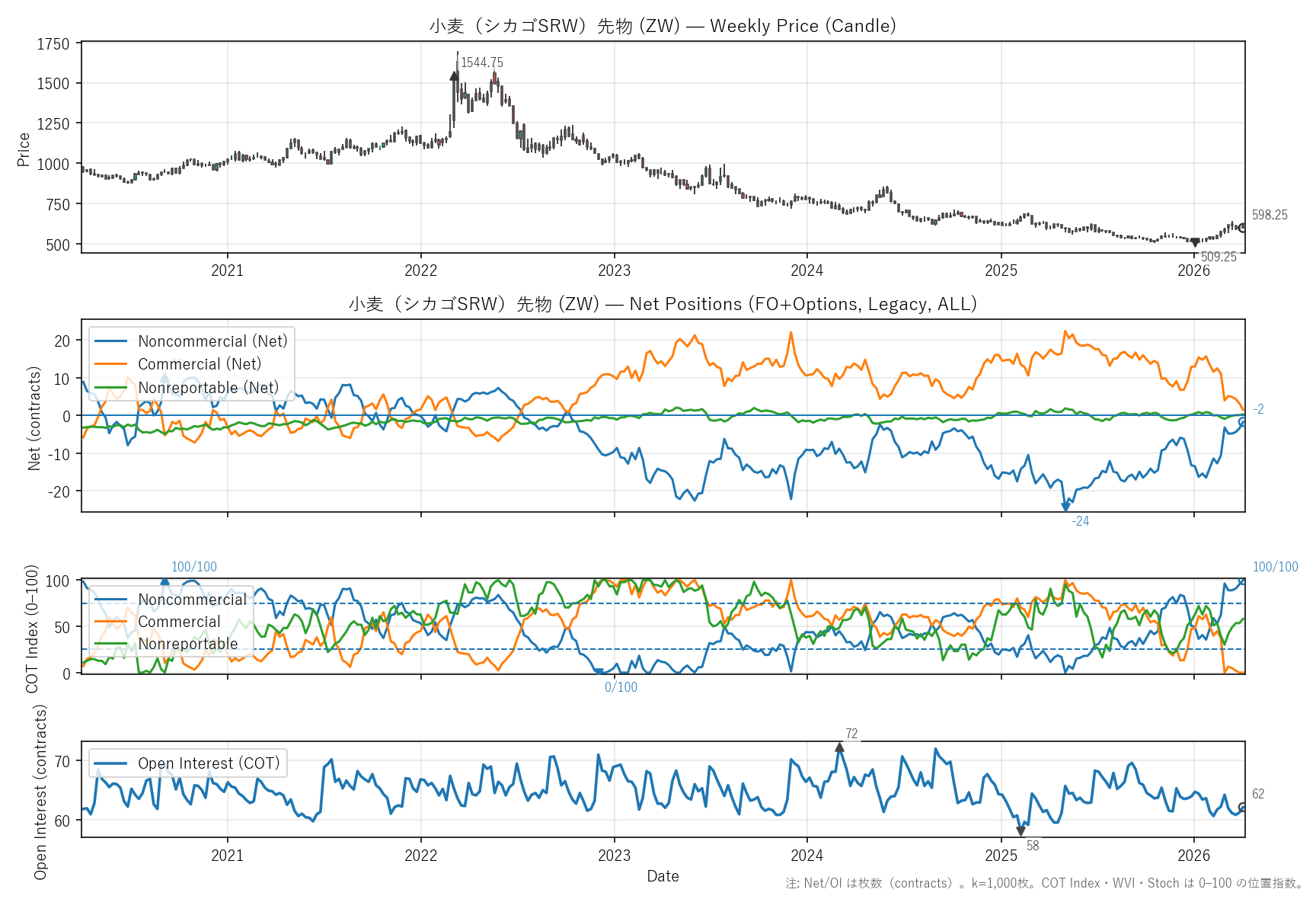This screenshot has height=899, width=1316.
Task: Click the footnote text about Net/OI contracts
Action: pos(1043,883)
